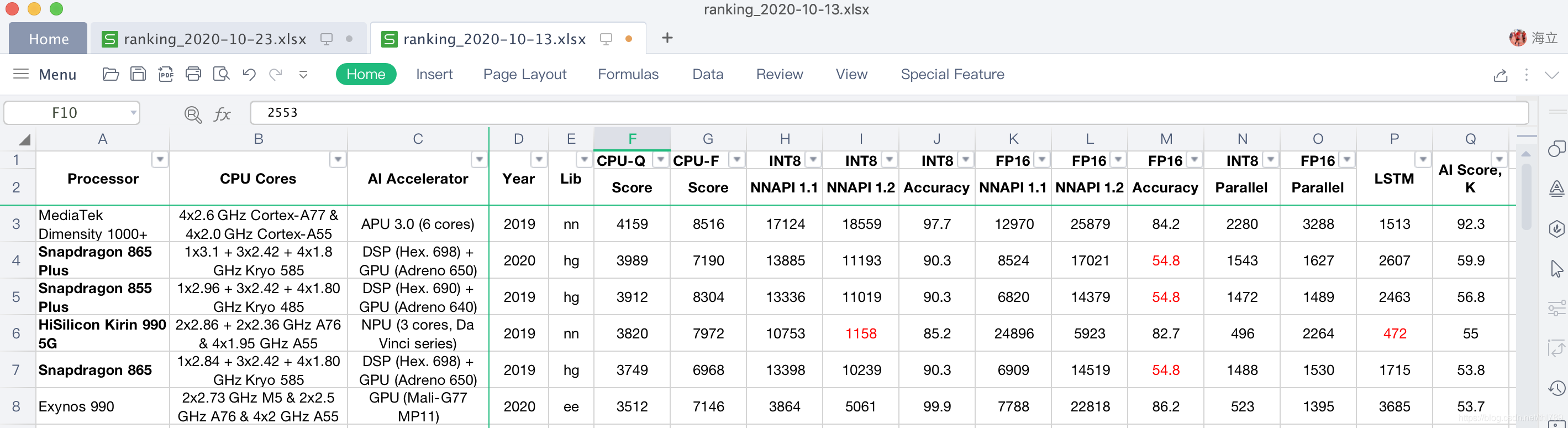Open the properties sliders sidebar icon

[1556, 309]
